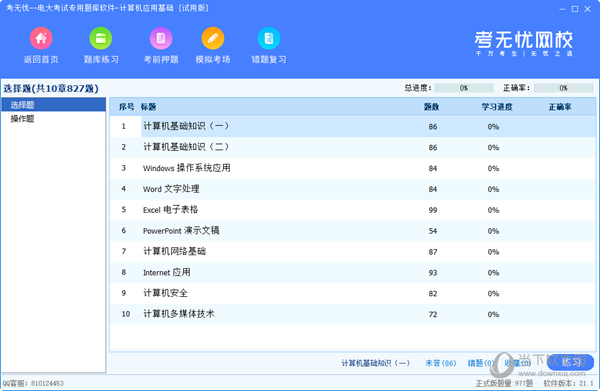600x391 pixels.
Task: Click the 正确率 column header
Action: [560, 107]
